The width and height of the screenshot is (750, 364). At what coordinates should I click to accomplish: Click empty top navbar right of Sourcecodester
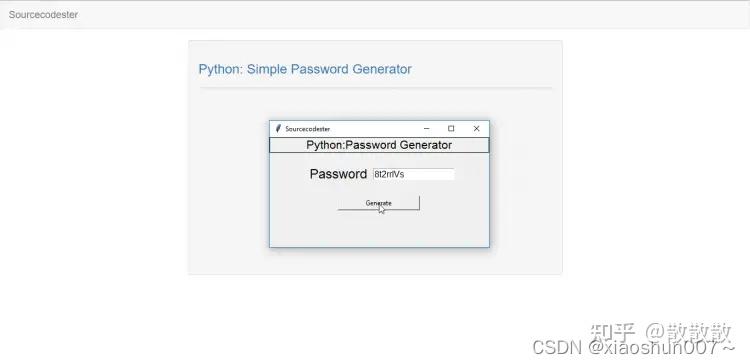pyautogui.click(x=411, y=15)
